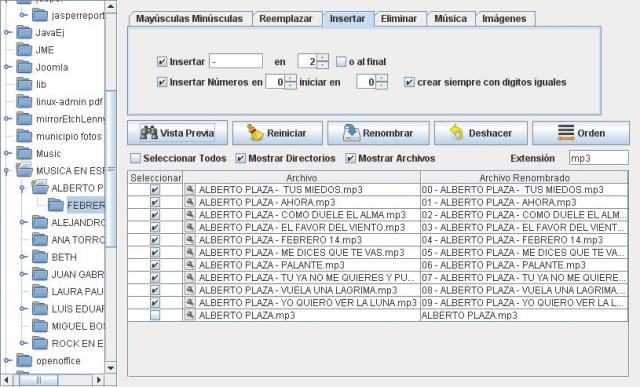Select the unchecked ALBERTO PLAZA.mp3 row checkbox
The width and height of the screenshot is (640, 387).
(x=155, y=315)
